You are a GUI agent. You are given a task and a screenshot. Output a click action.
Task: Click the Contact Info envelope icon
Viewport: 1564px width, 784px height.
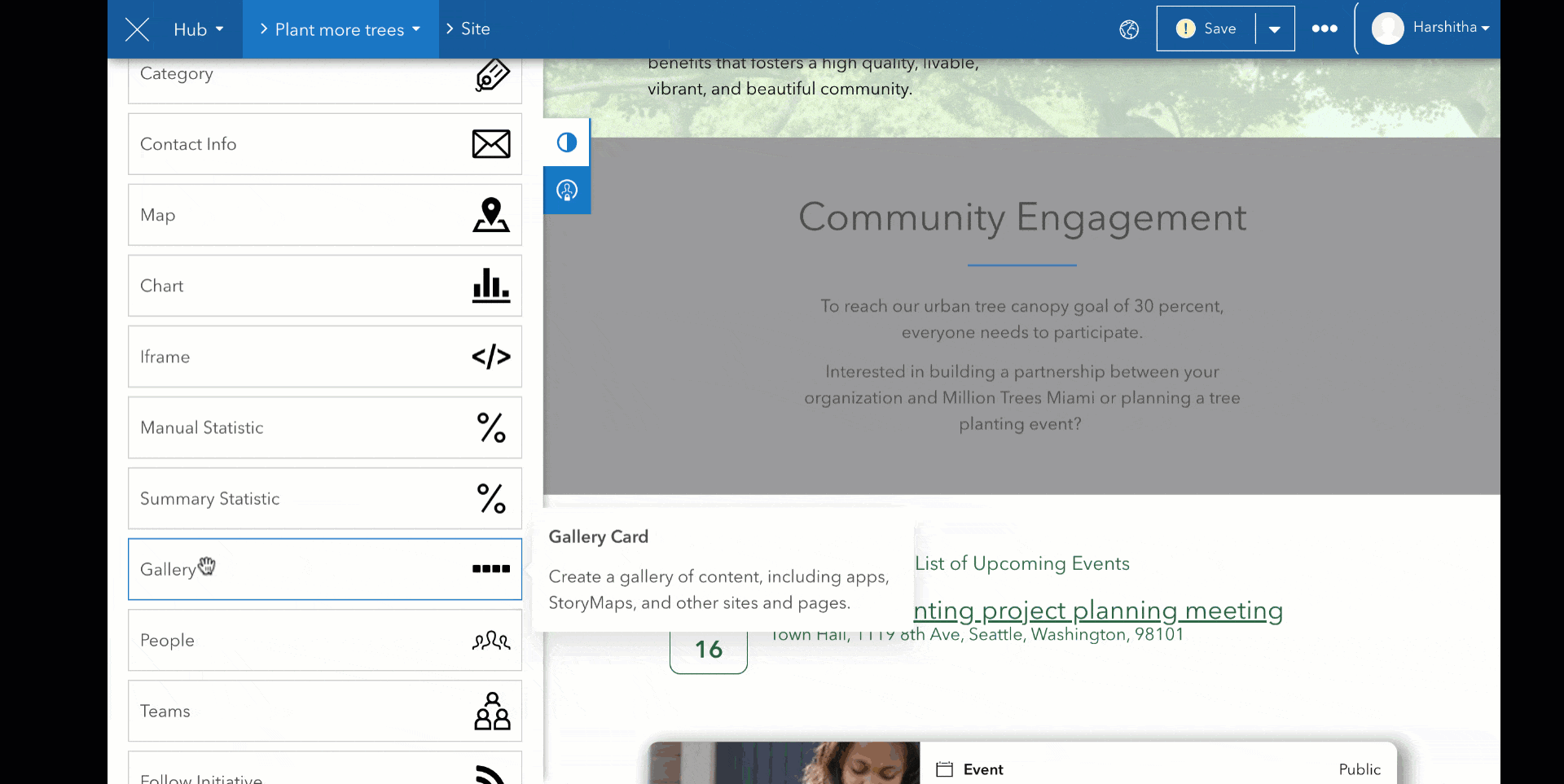[x=491, y=144]
